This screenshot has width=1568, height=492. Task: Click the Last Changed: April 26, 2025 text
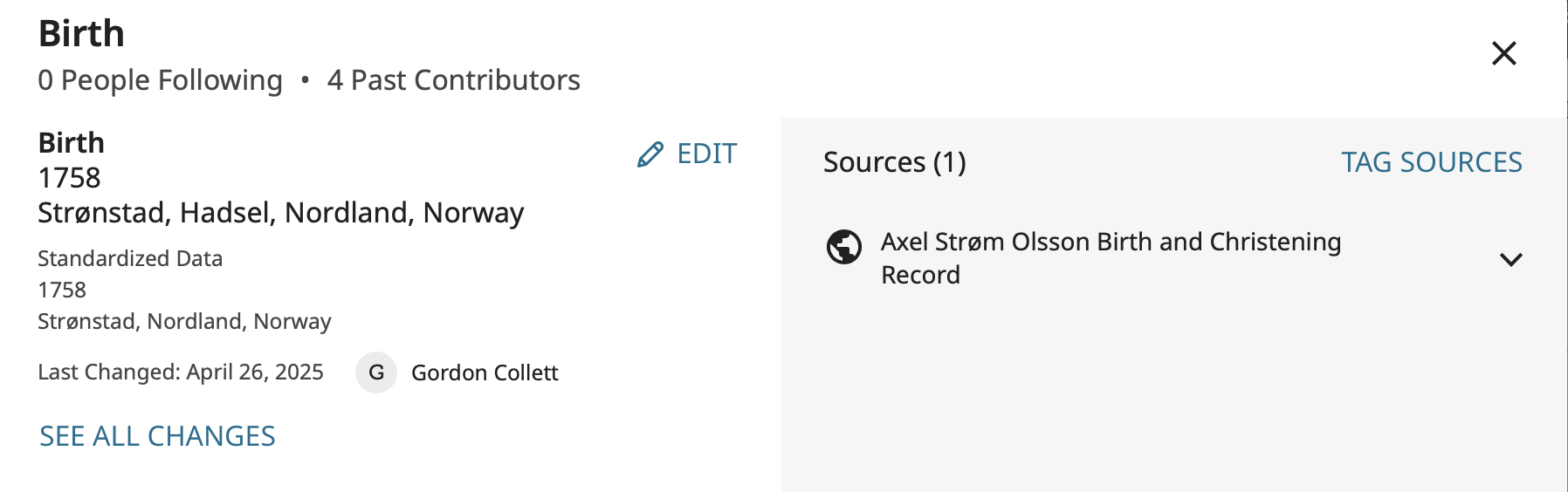[x=181, y=372]
